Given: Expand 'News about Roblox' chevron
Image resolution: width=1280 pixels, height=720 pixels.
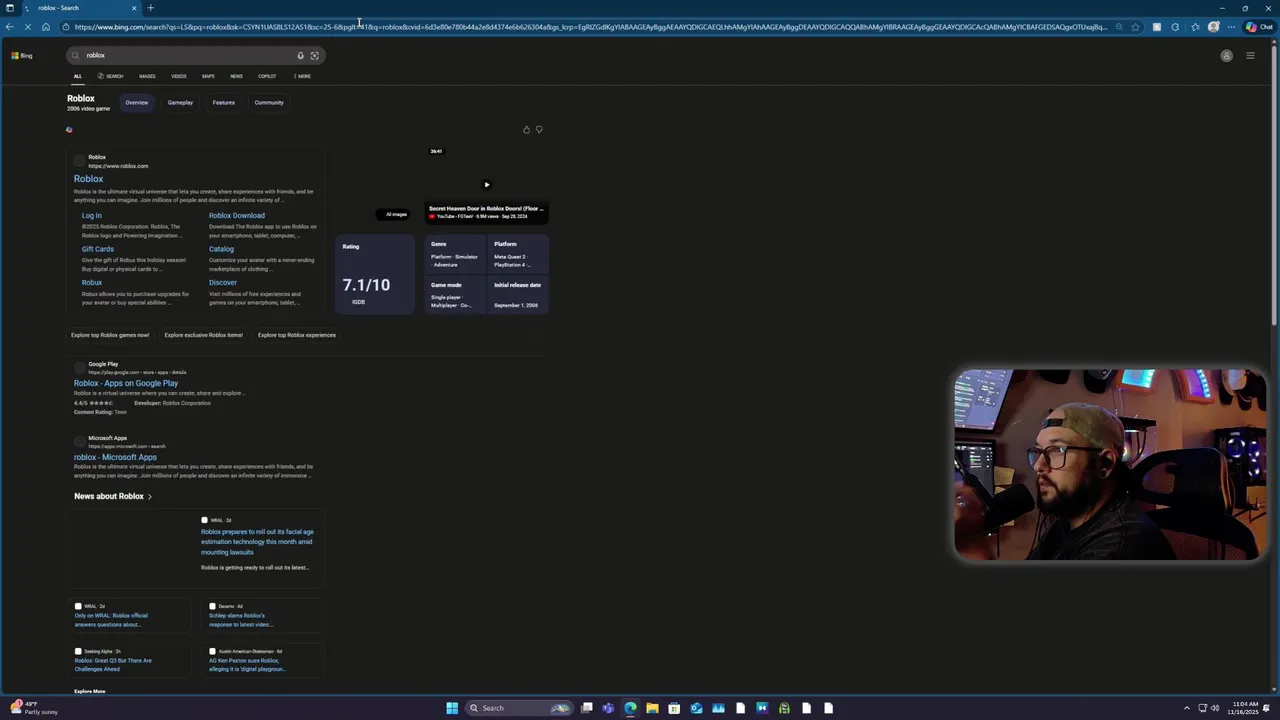Looking at the screenshot, I should [150, 496].
